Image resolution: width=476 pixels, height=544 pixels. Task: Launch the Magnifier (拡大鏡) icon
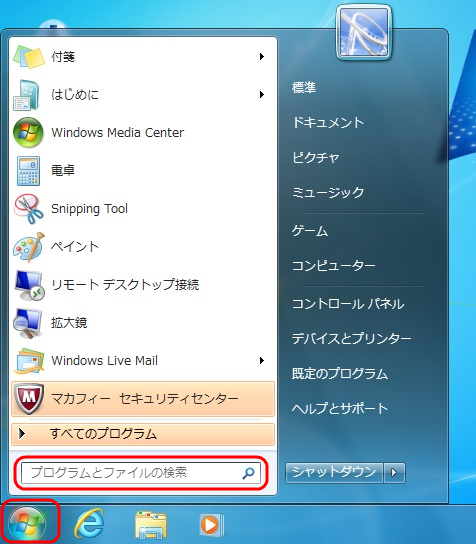coord(28,323)
